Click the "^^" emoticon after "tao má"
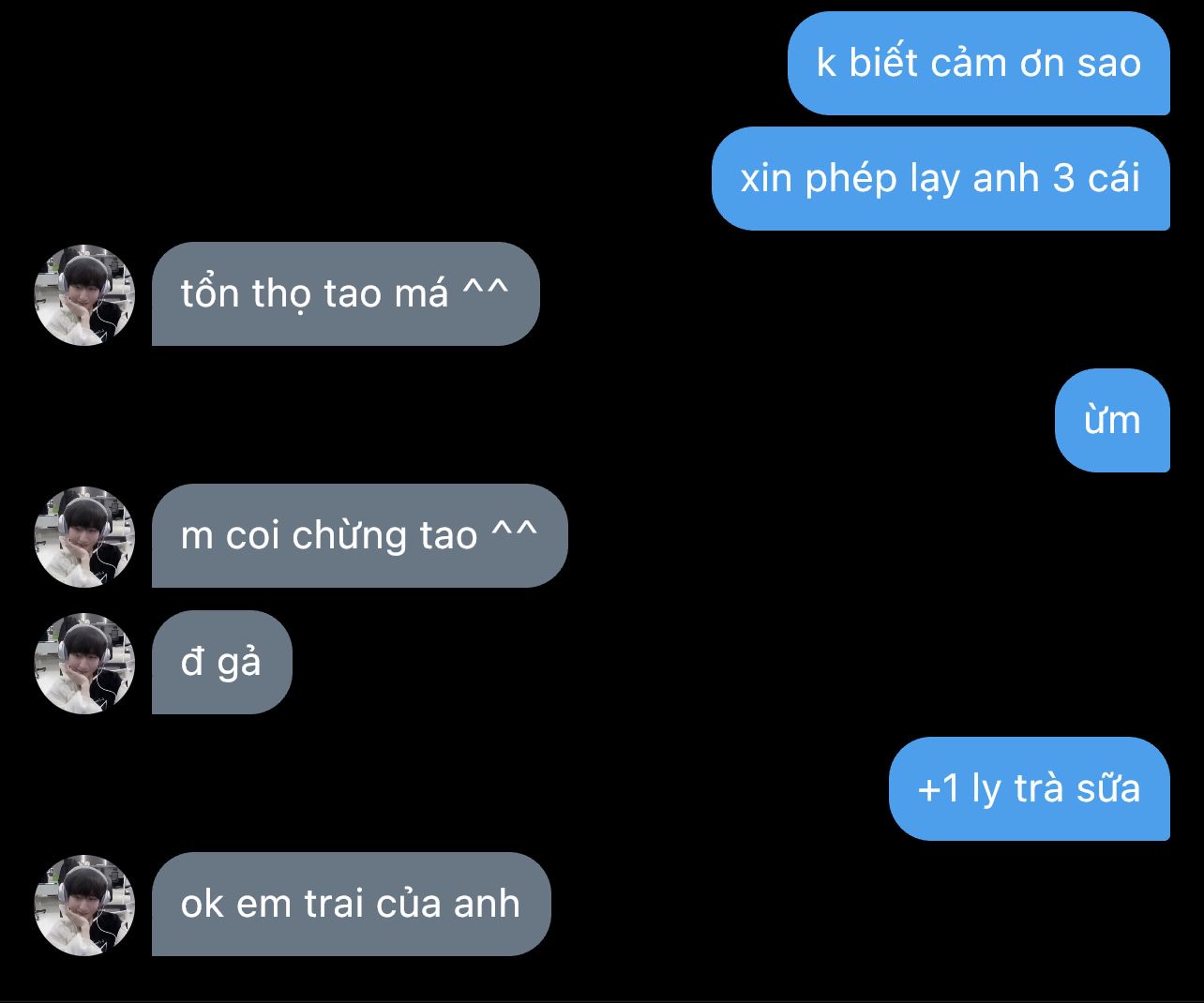1204x1003 pixels. [x=486, y=289]
